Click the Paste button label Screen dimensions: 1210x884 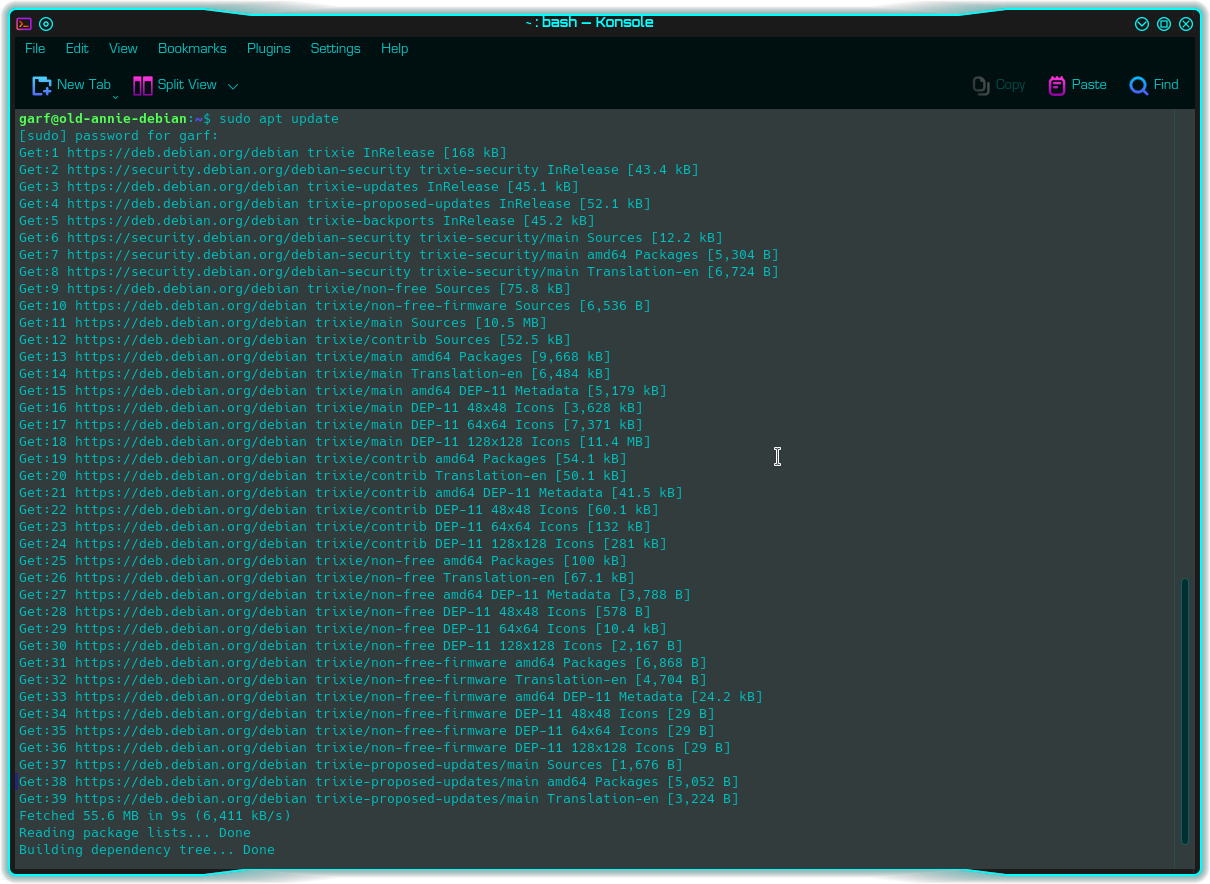coord(1089,85)
